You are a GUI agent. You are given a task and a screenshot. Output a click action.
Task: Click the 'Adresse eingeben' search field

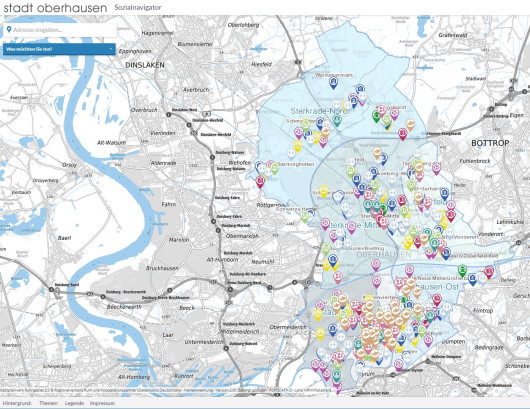click(60, 30)
